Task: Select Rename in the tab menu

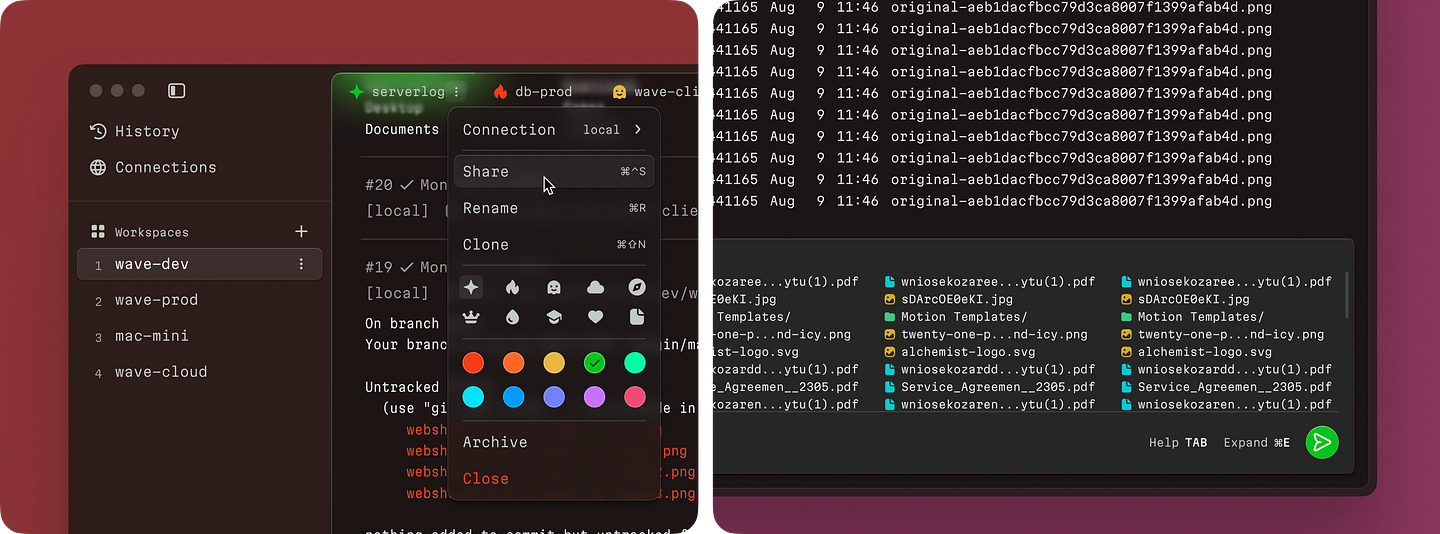Action: click(554, 208)
